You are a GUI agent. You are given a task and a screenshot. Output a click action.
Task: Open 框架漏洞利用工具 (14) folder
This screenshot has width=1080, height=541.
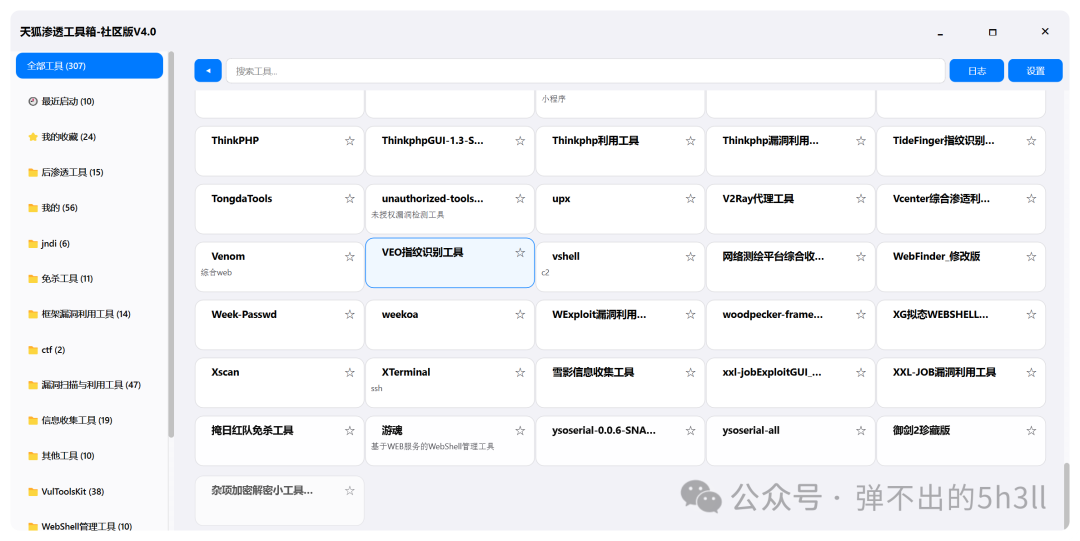[90, 314]
